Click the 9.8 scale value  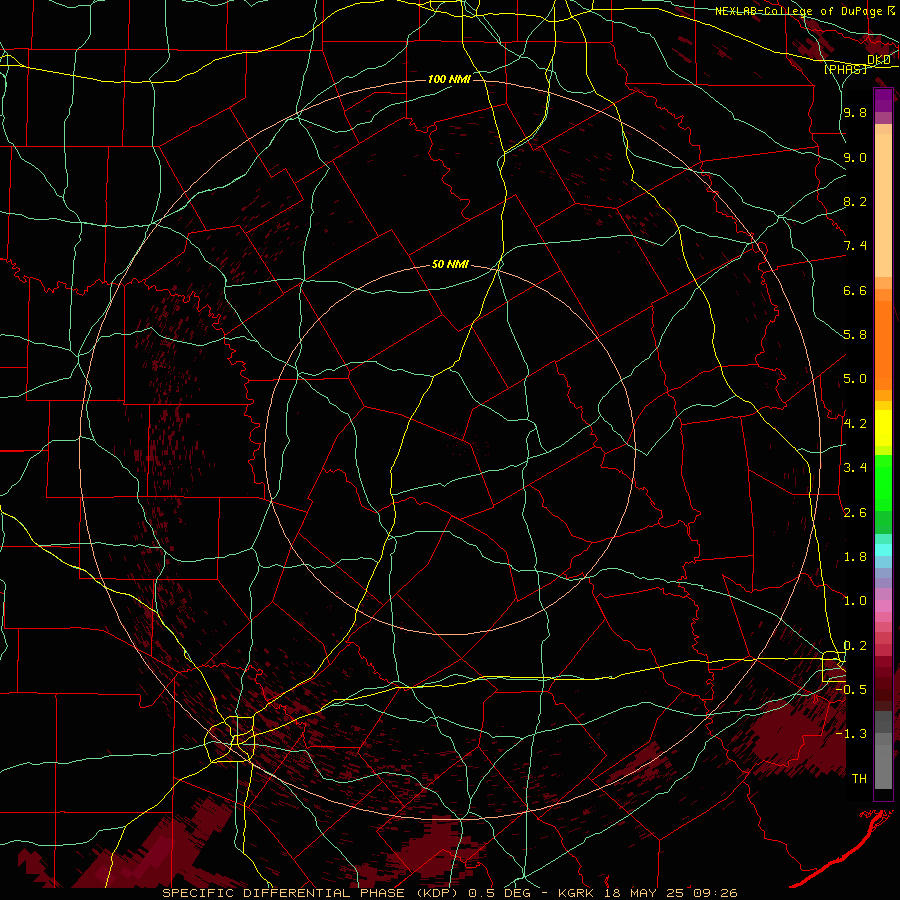click(x=855, y=112)
